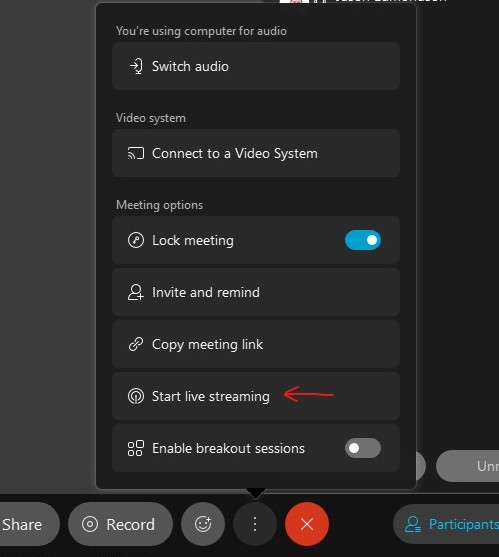Click the video system cast icon
The width and height of the screenshot is (499, 557).
[x=136, y=153]
